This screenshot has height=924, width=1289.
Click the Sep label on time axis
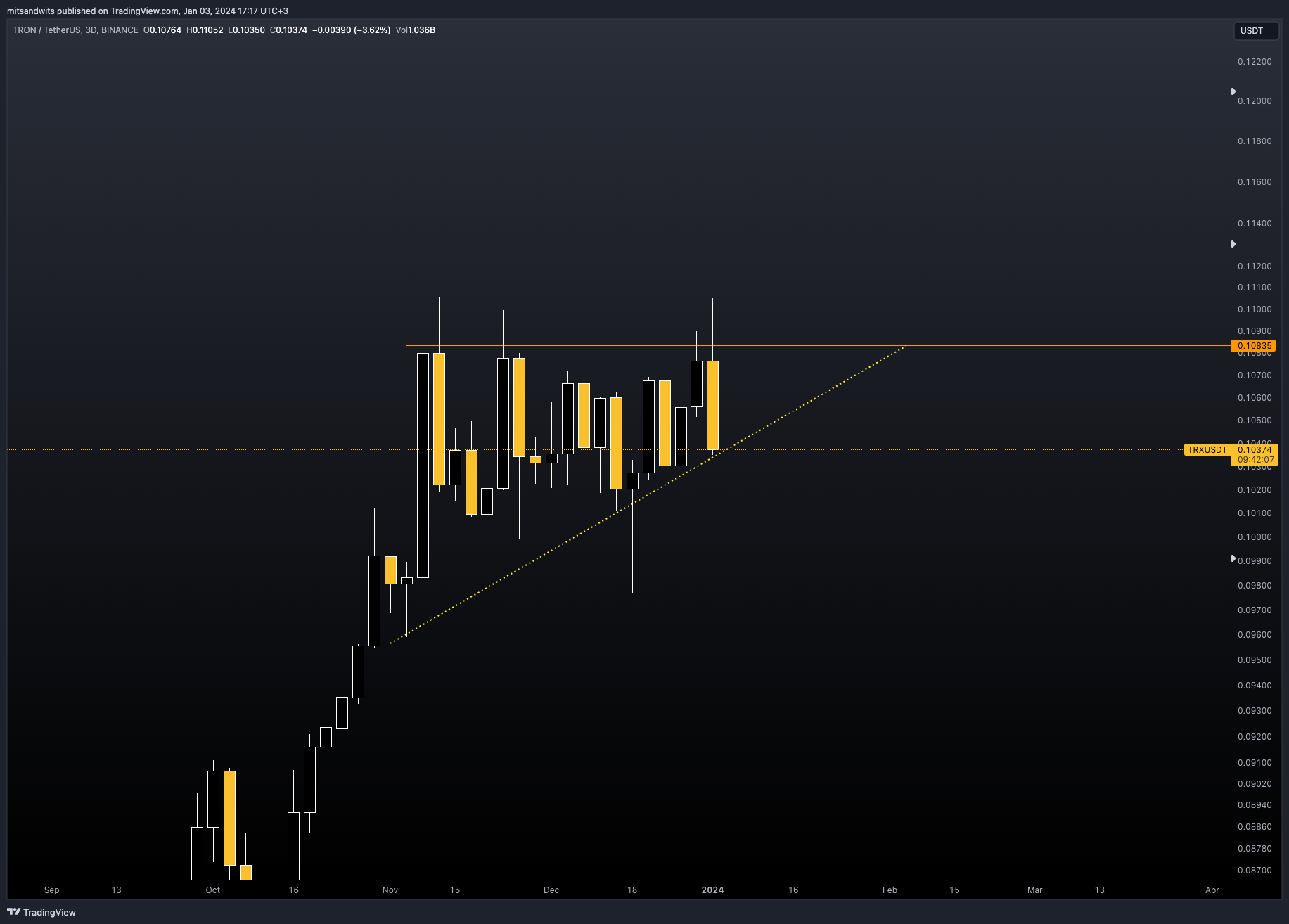(x=51, y=890)
